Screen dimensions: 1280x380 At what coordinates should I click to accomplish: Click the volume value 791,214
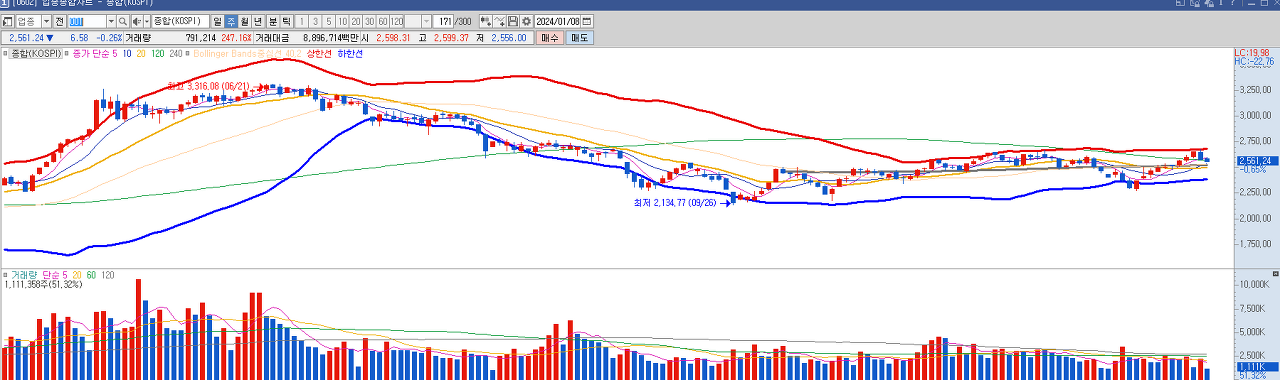(201, 37)
